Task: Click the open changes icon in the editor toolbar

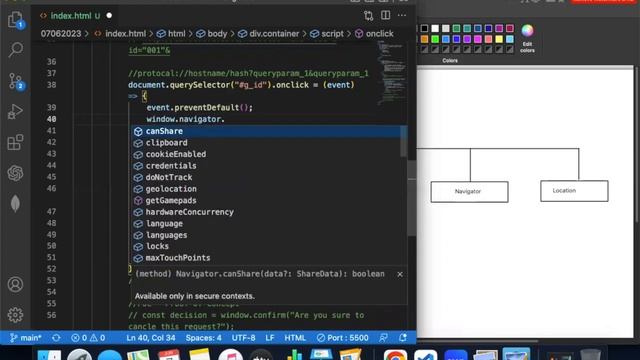Action: (x=369, y=16)
